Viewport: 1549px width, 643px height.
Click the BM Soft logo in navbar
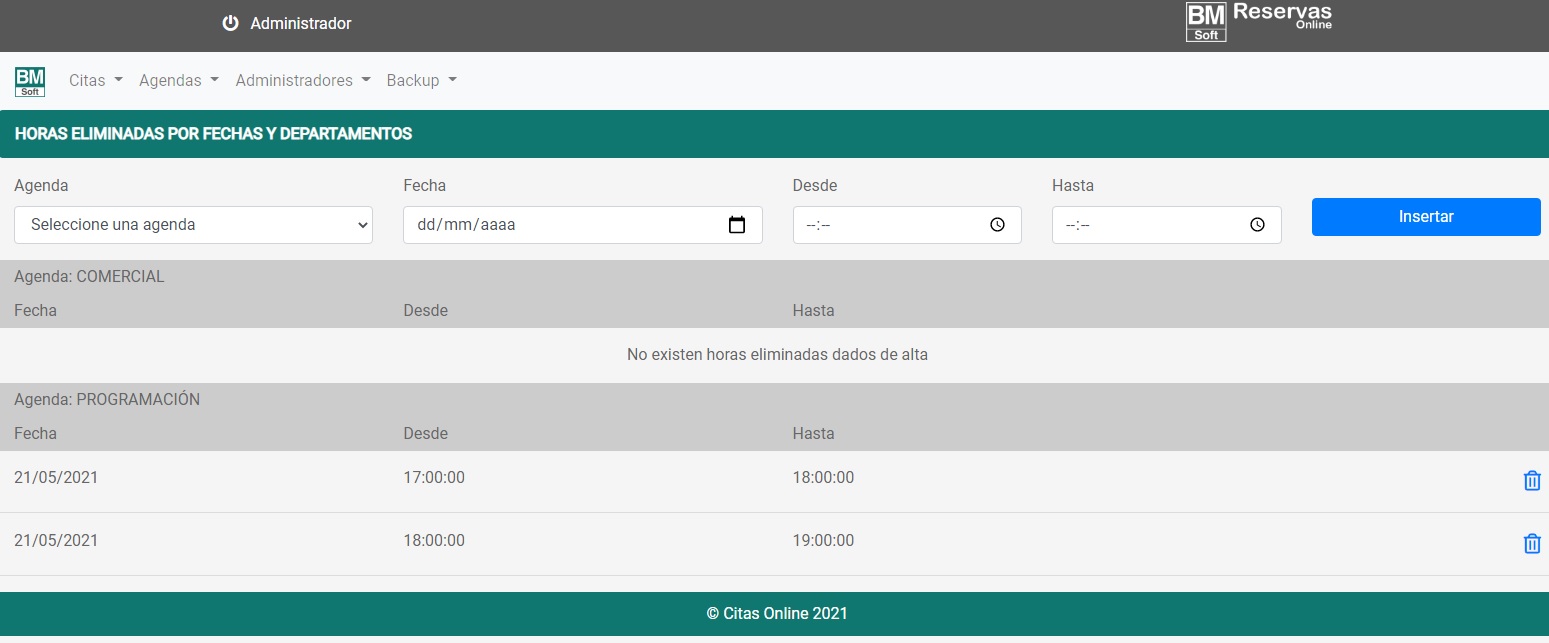click(x=30, y=81)
